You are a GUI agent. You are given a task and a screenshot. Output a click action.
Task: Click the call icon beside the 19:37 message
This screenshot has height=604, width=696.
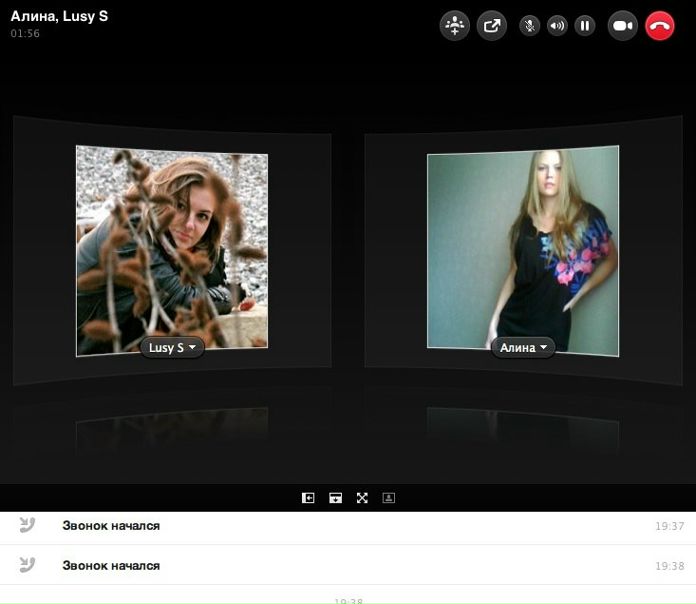point(28,526)
